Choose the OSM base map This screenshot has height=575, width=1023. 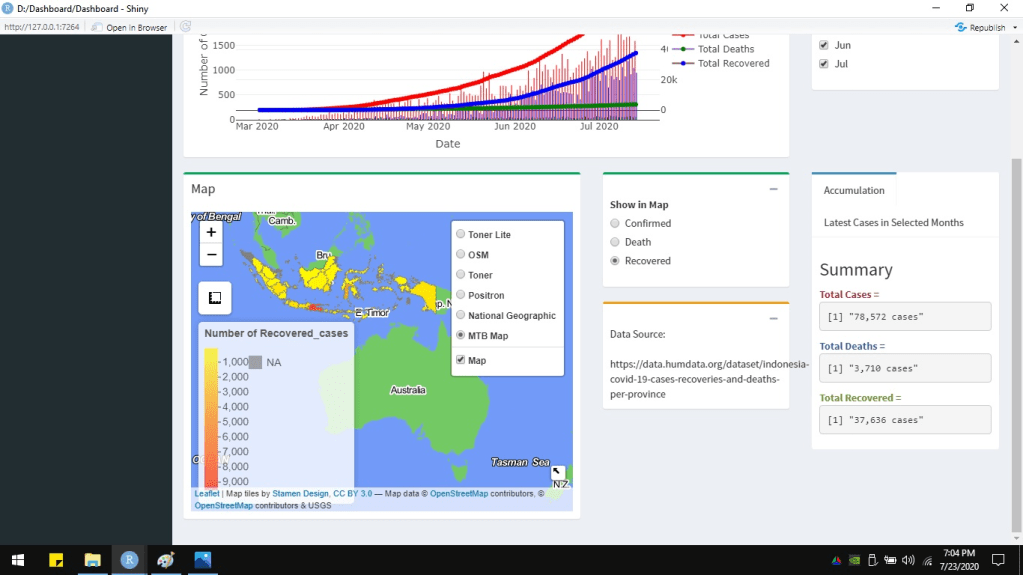pos(460,255)
